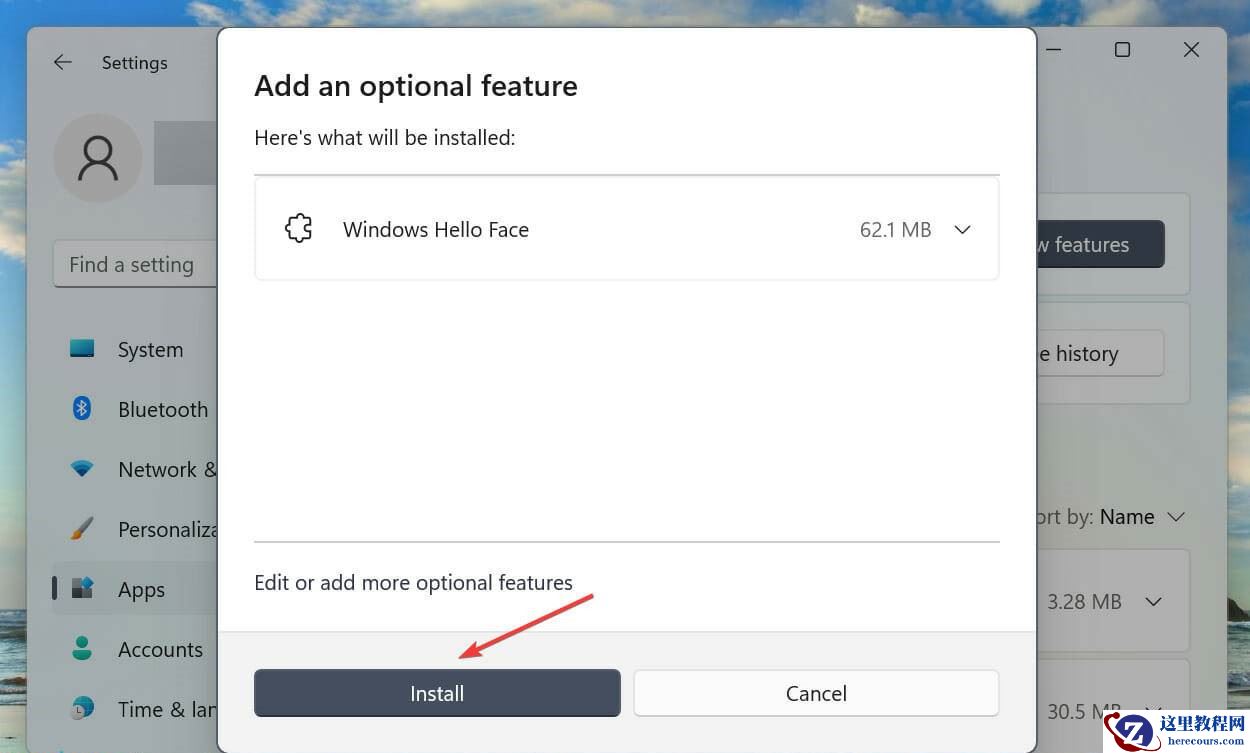
Task: Install the Windows Hello Face feature
Action: pos(437,692)
